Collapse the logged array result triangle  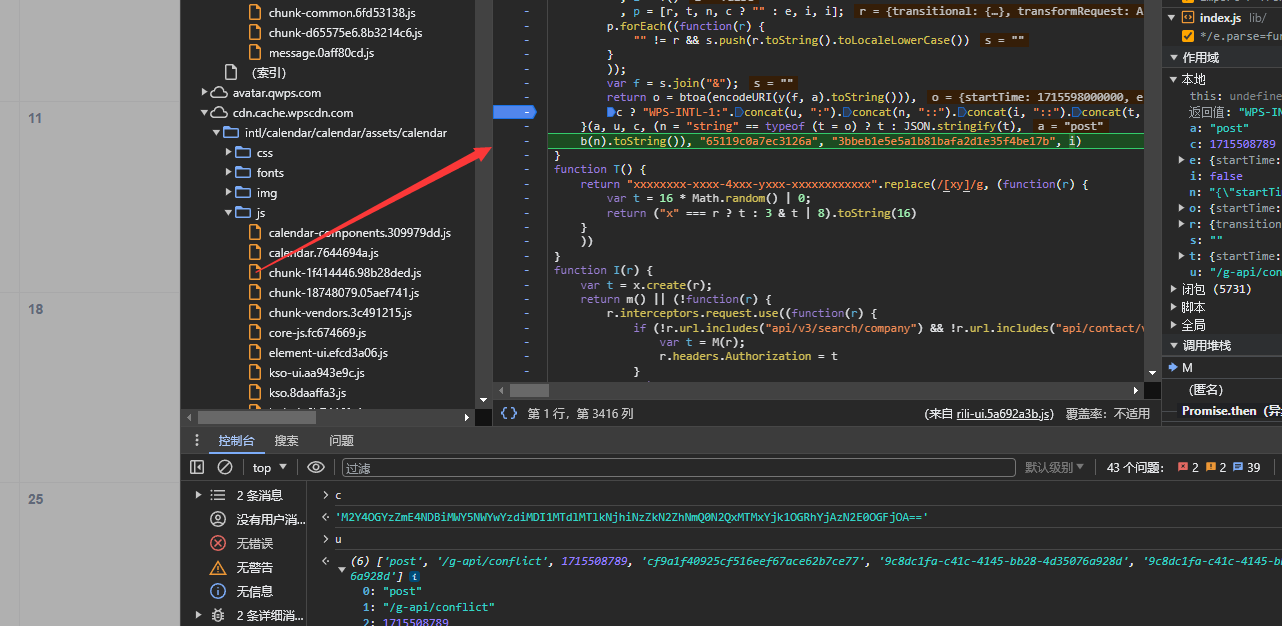pos(343,569)
